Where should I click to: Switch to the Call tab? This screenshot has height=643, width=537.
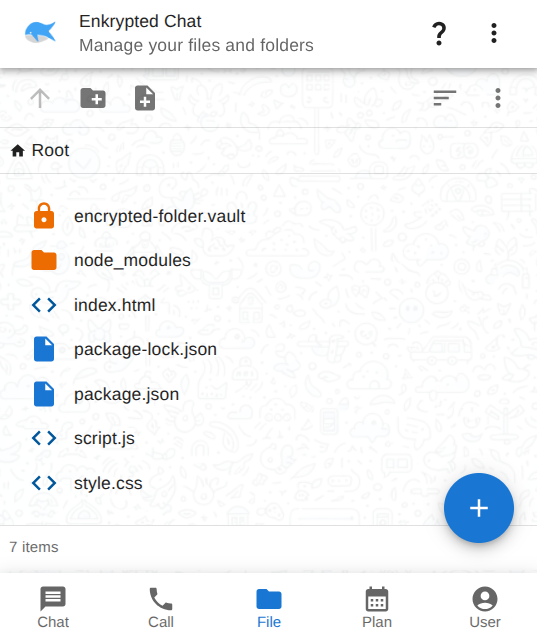click(161, 608)
